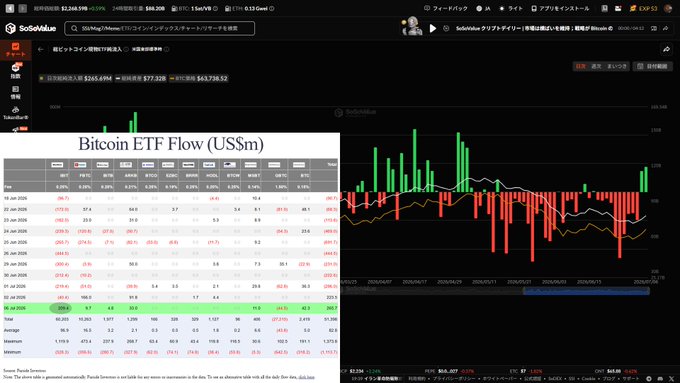This screenshot has height=383, width=680.
Task: Click the browser-style back arrow in top bar
Action: (10, 8)
